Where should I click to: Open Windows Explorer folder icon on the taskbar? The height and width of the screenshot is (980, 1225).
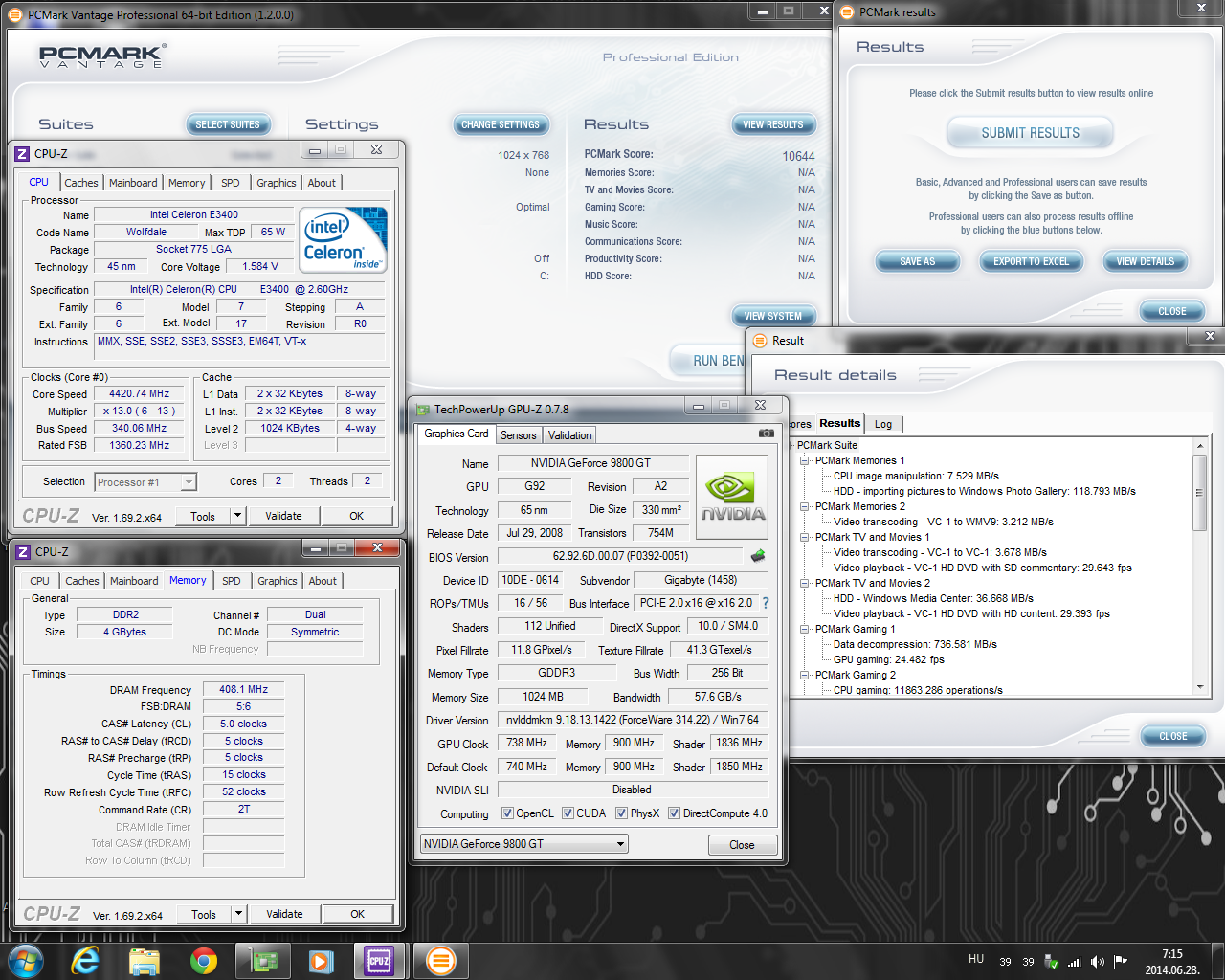point(145,961)
